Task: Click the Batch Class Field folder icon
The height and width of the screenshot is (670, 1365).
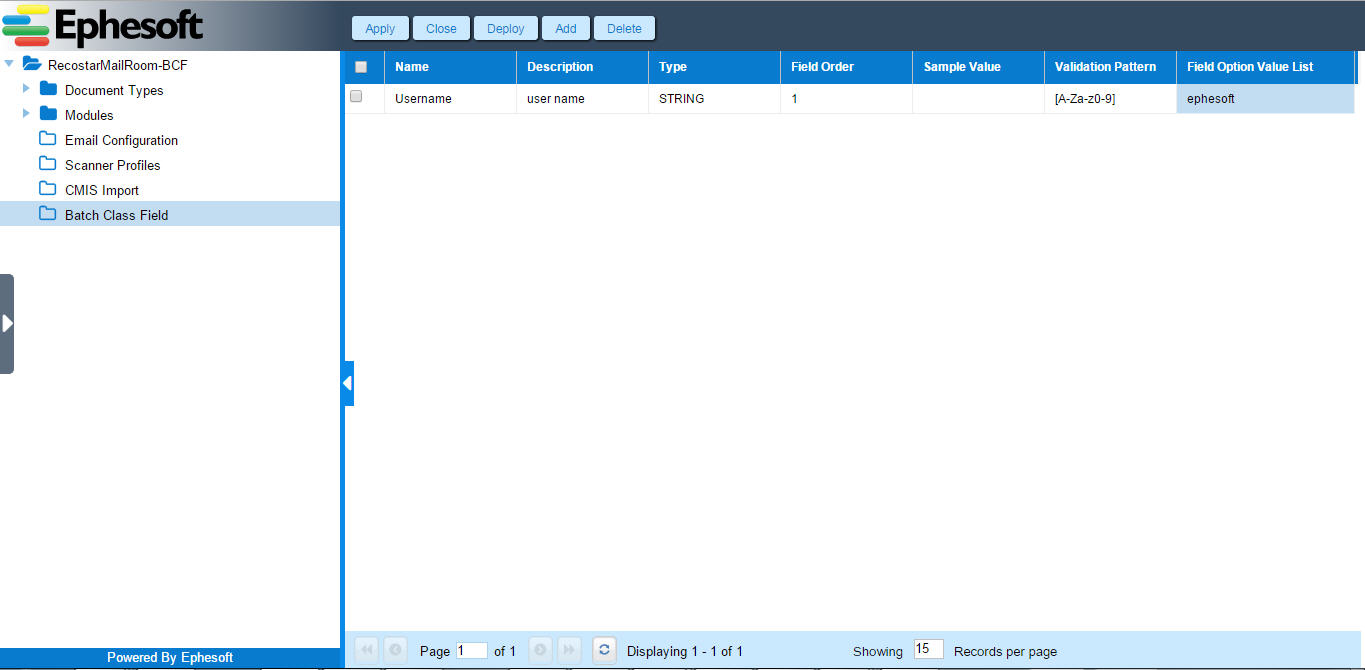Action: point(48,213)
